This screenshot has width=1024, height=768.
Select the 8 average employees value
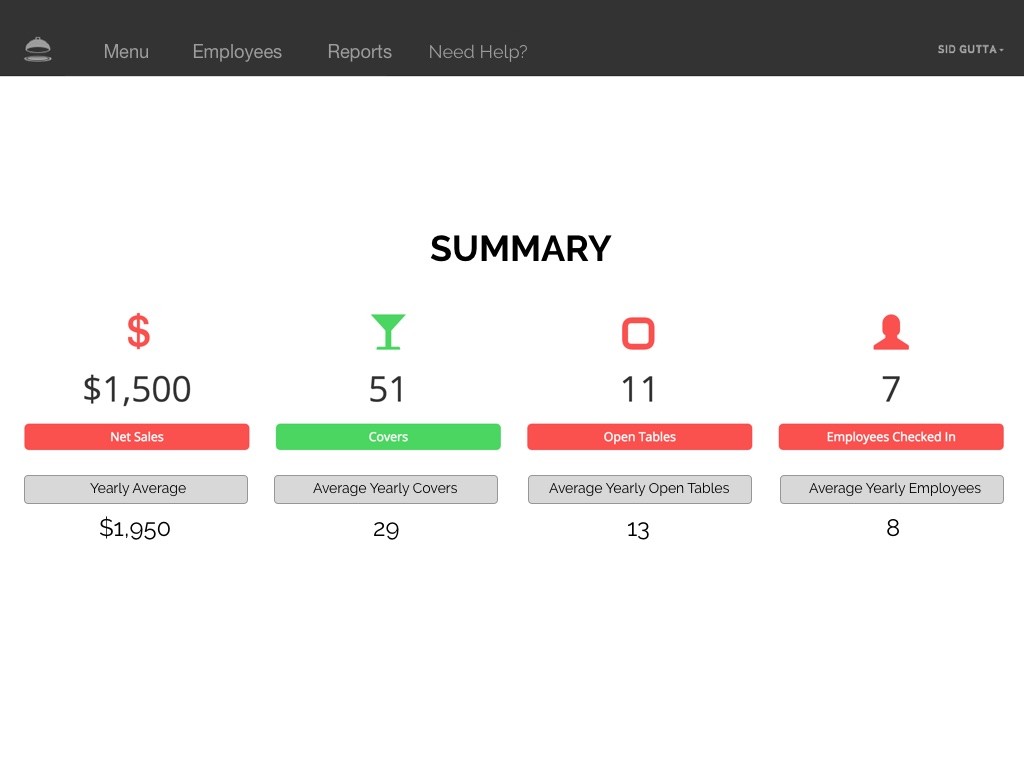coord(893,528)
